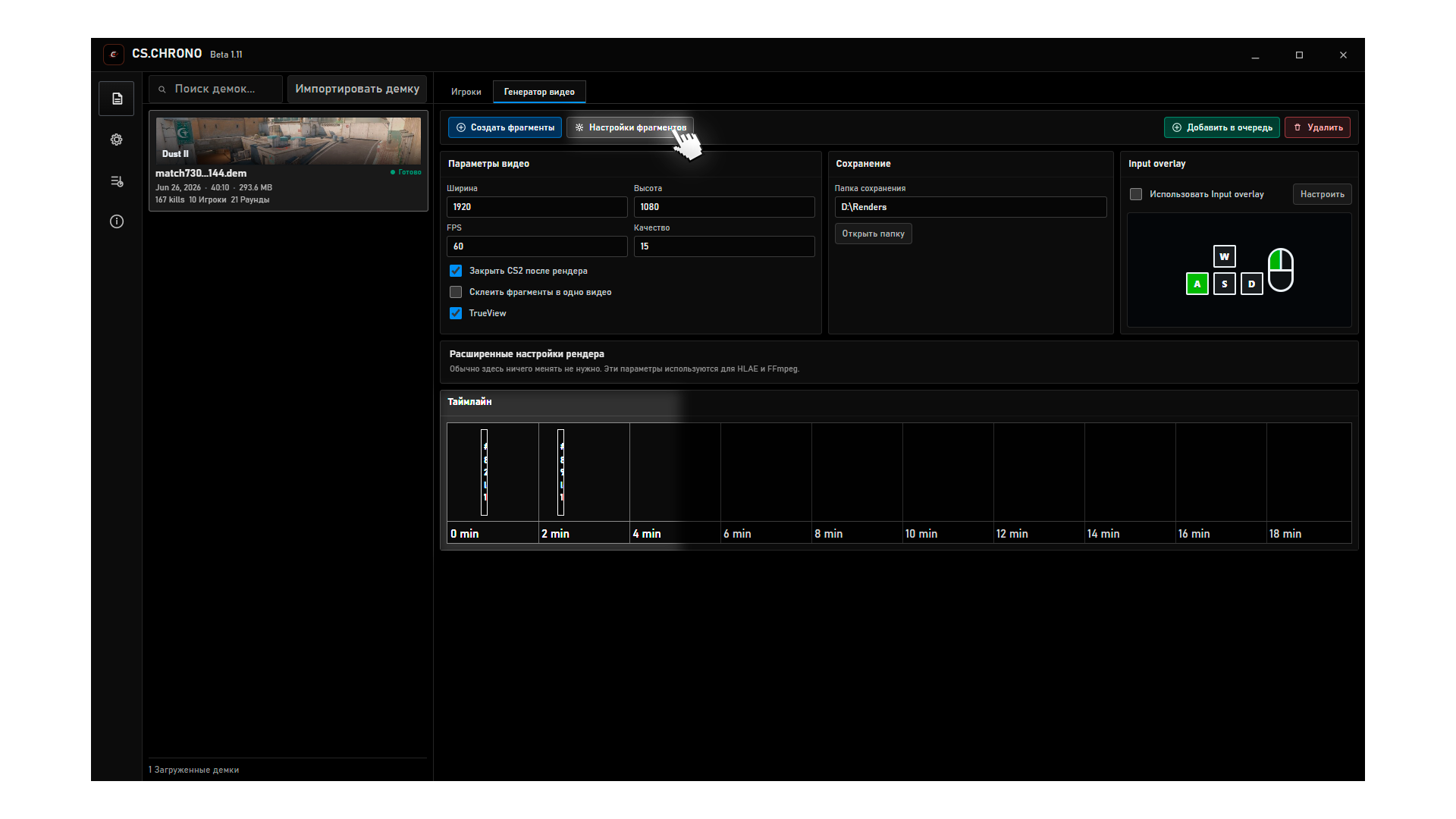
Task: Click the mouse icon in overlay preview
Action: pos(1281,270)
